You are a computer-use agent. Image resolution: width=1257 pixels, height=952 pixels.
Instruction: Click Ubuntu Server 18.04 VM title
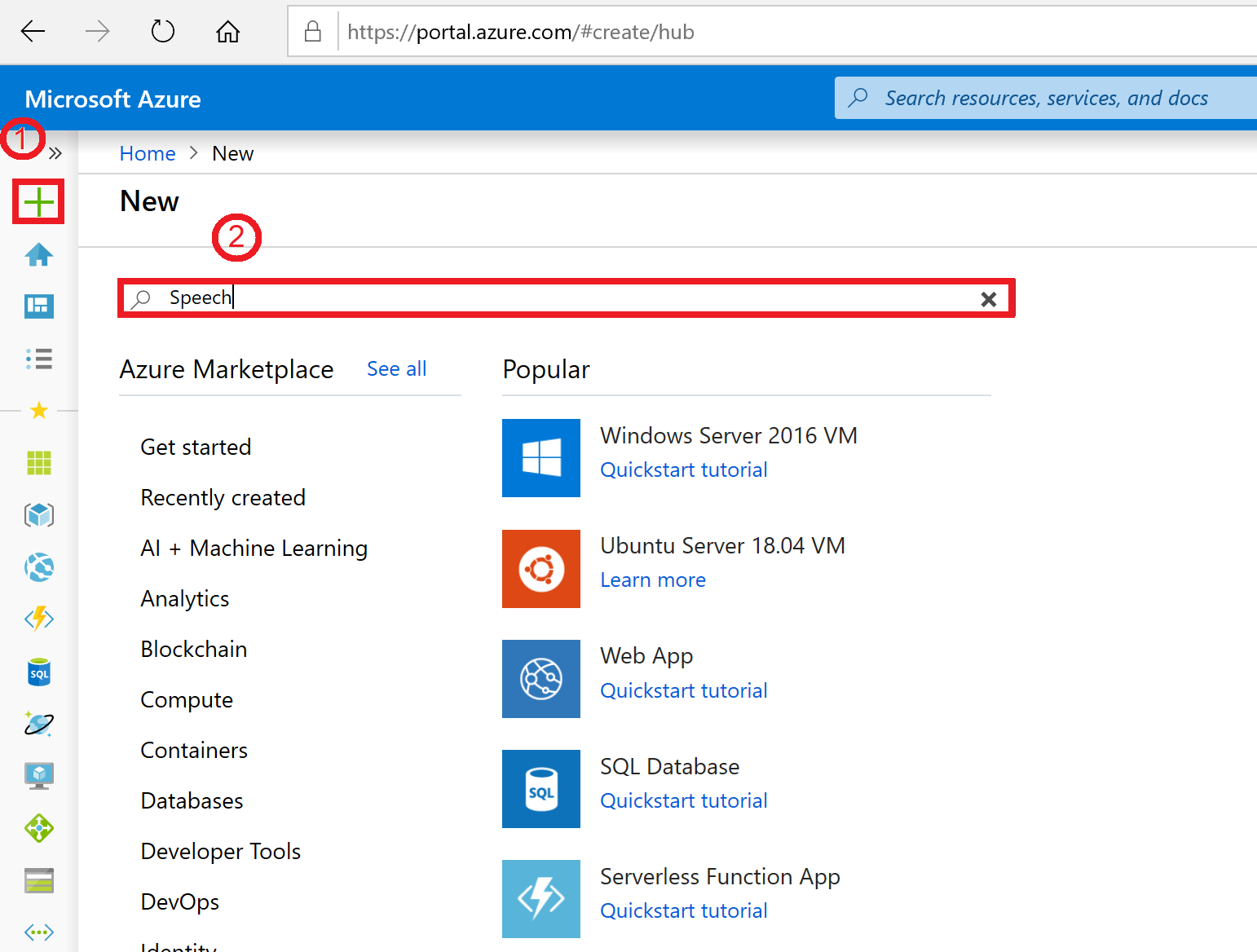tap(722, 545)
